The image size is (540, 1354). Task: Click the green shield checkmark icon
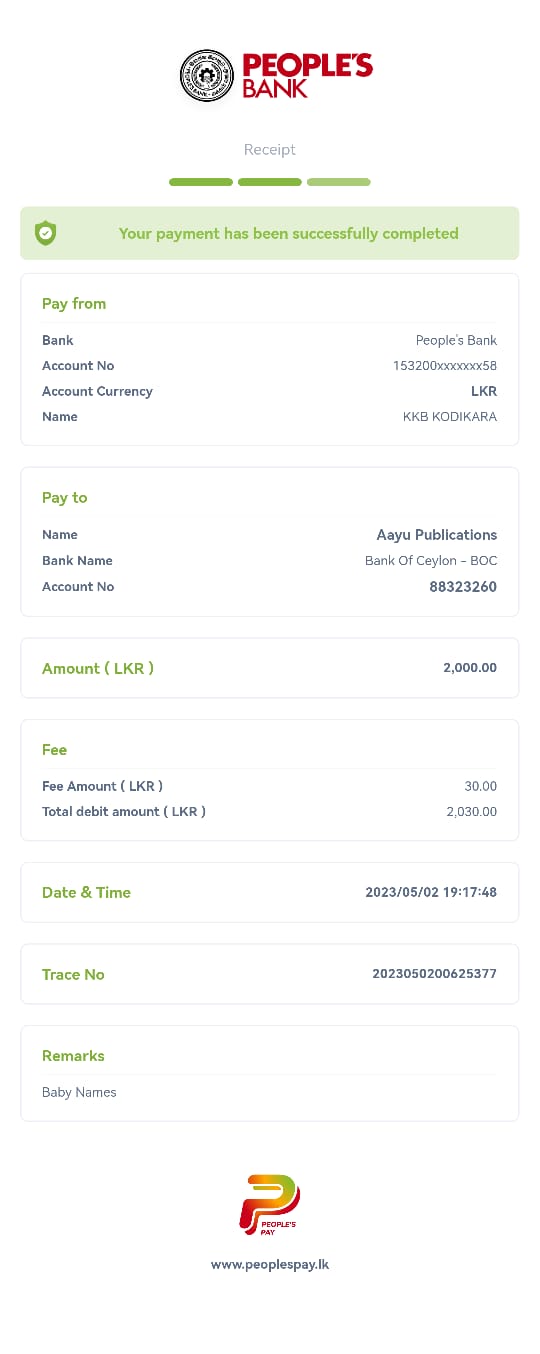(x=45, y=233)
